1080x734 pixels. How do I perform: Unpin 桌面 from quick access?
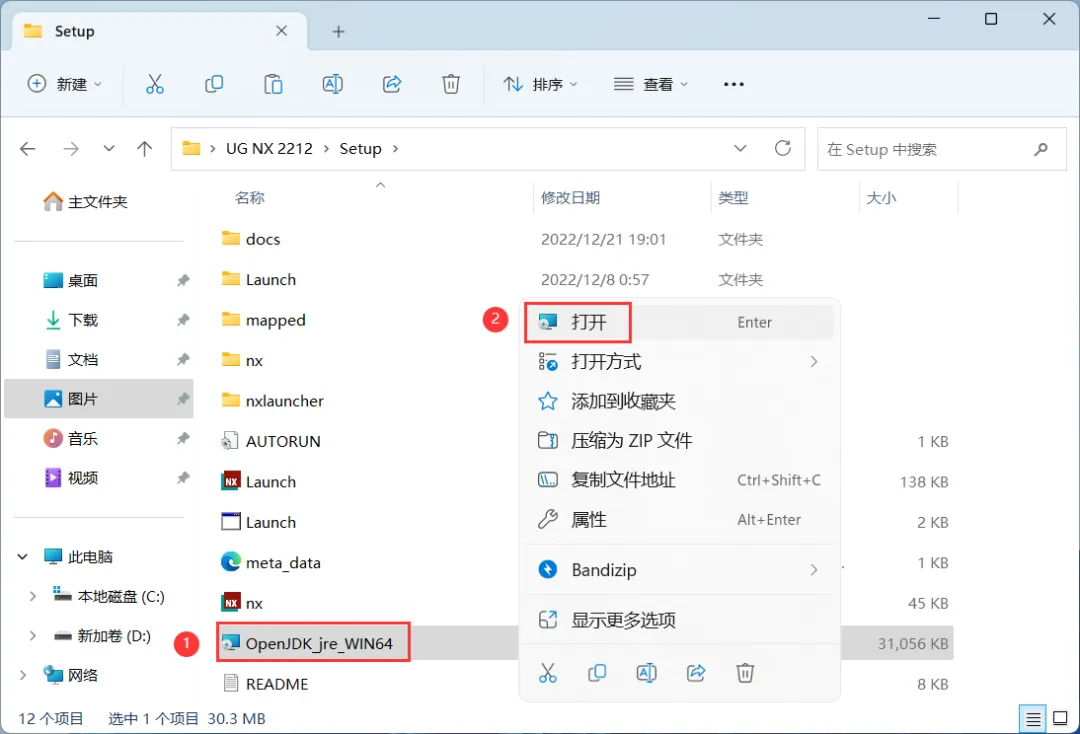tap(183, 280)
